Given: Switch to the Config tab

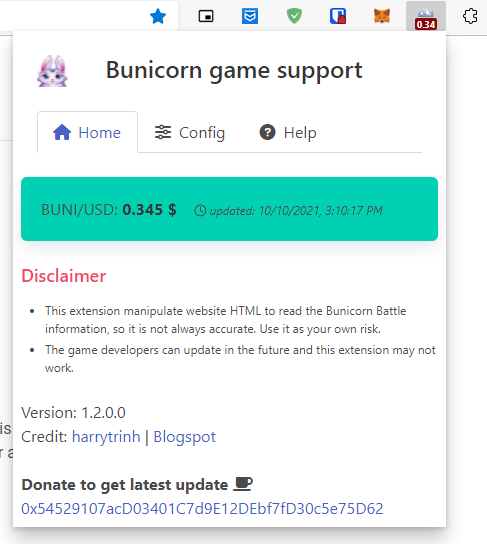Looking at the screenshot, I should click(190, 133).
